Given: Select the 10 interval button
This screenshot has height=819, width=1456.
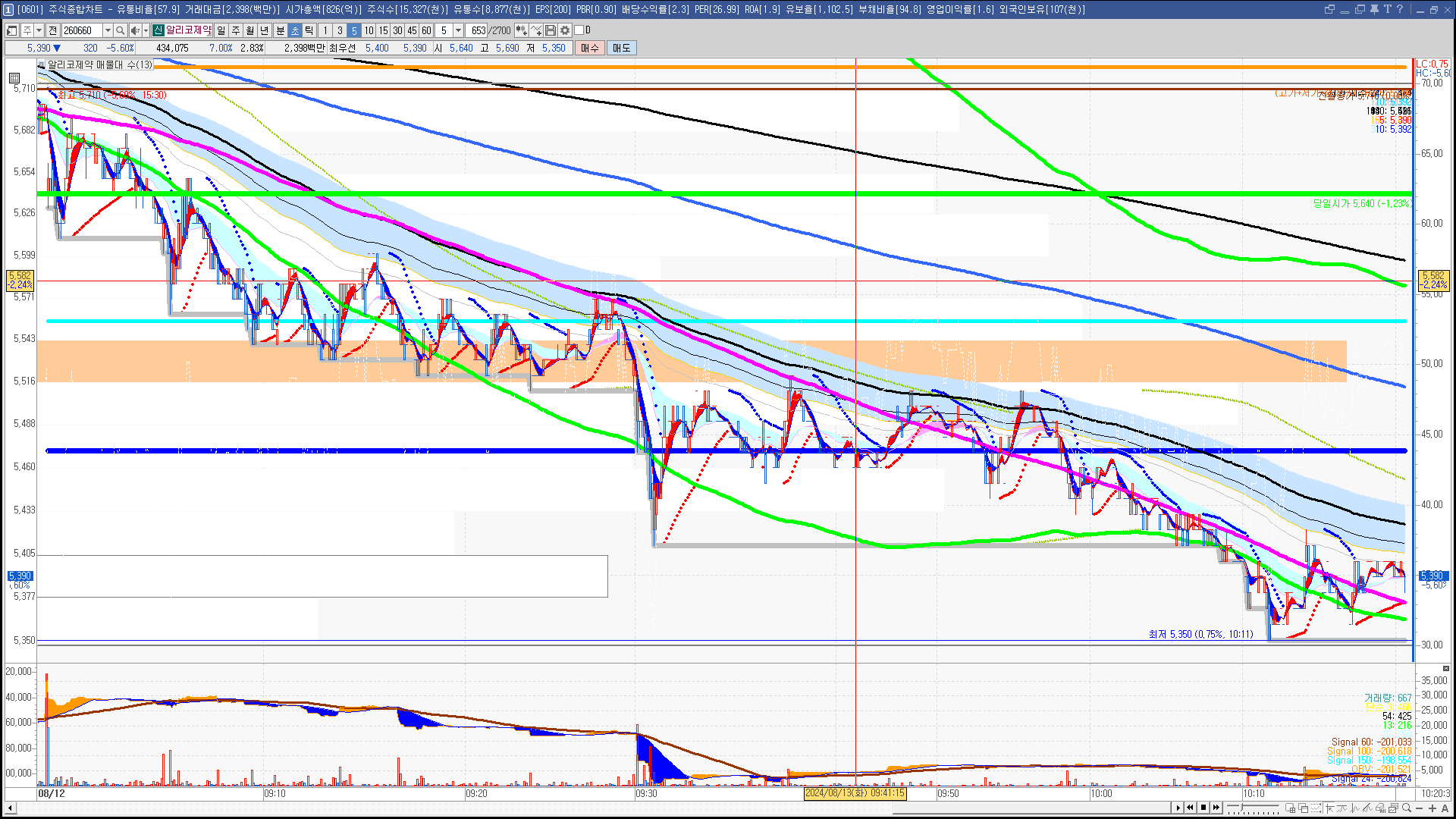Looking at the screenshot, I should (x=369, y=30).
